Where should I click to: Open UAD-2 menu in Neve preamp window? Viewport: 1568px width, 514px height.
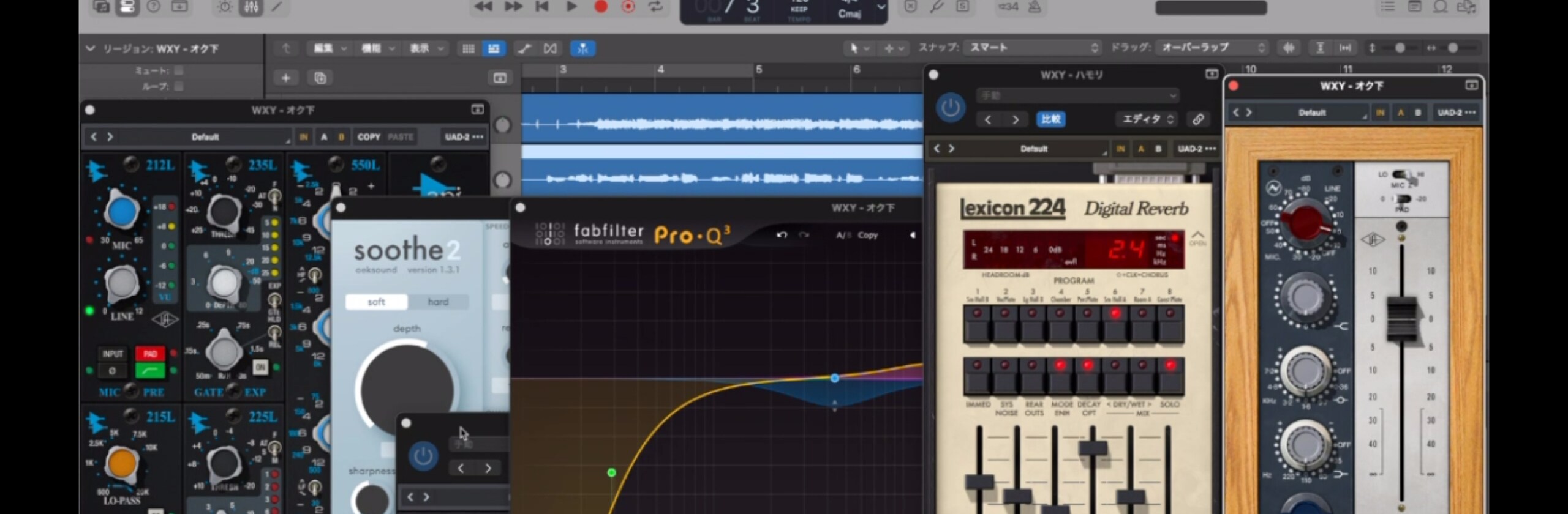1456,113
